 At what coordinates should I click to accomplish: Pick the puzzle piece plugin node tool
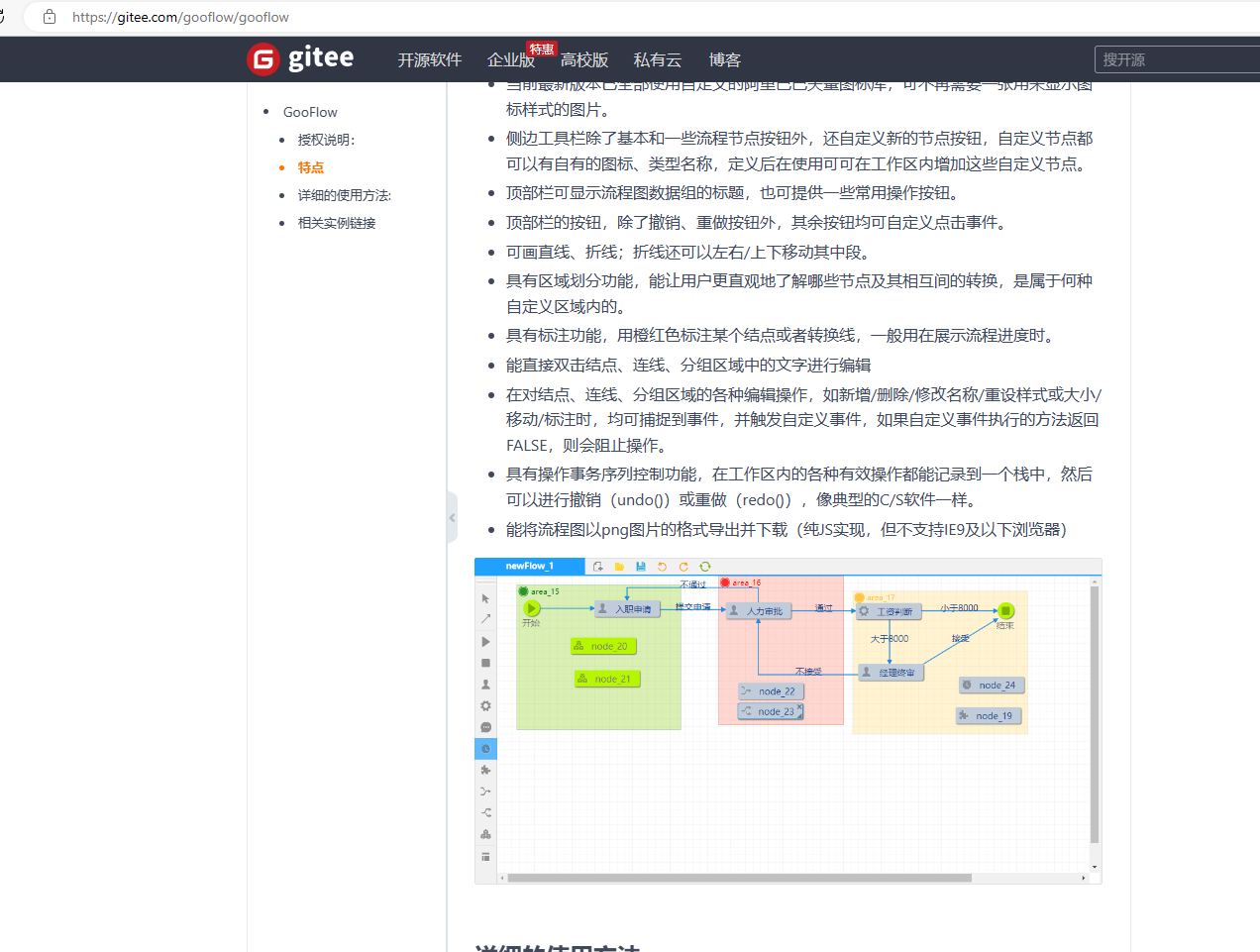(485, 770)
